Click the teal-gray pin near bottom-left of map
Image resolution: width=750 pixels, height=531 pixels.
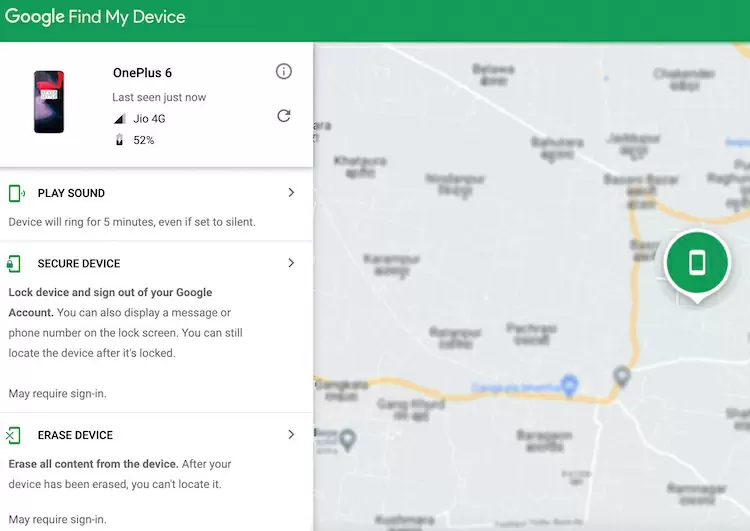point(348,440)
